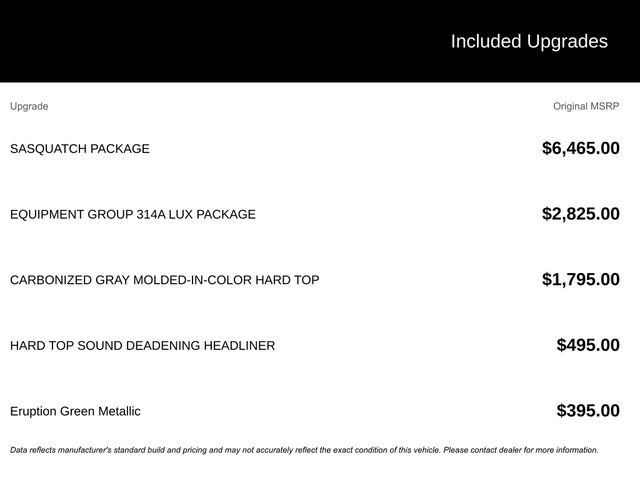Click the 'Data reflects manufacturer's standard build' disclaimer
This screenshot has width=640, height=480.
tap(150, 450)
